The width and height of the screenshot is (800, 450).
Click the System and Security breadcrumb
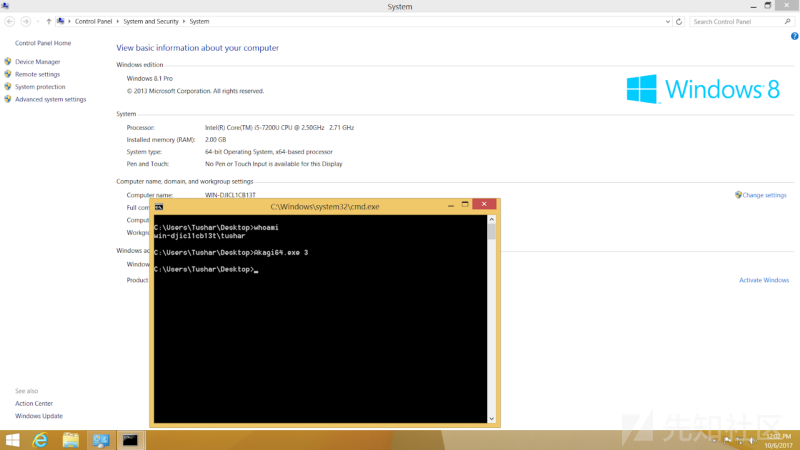(x=151, y=21)
